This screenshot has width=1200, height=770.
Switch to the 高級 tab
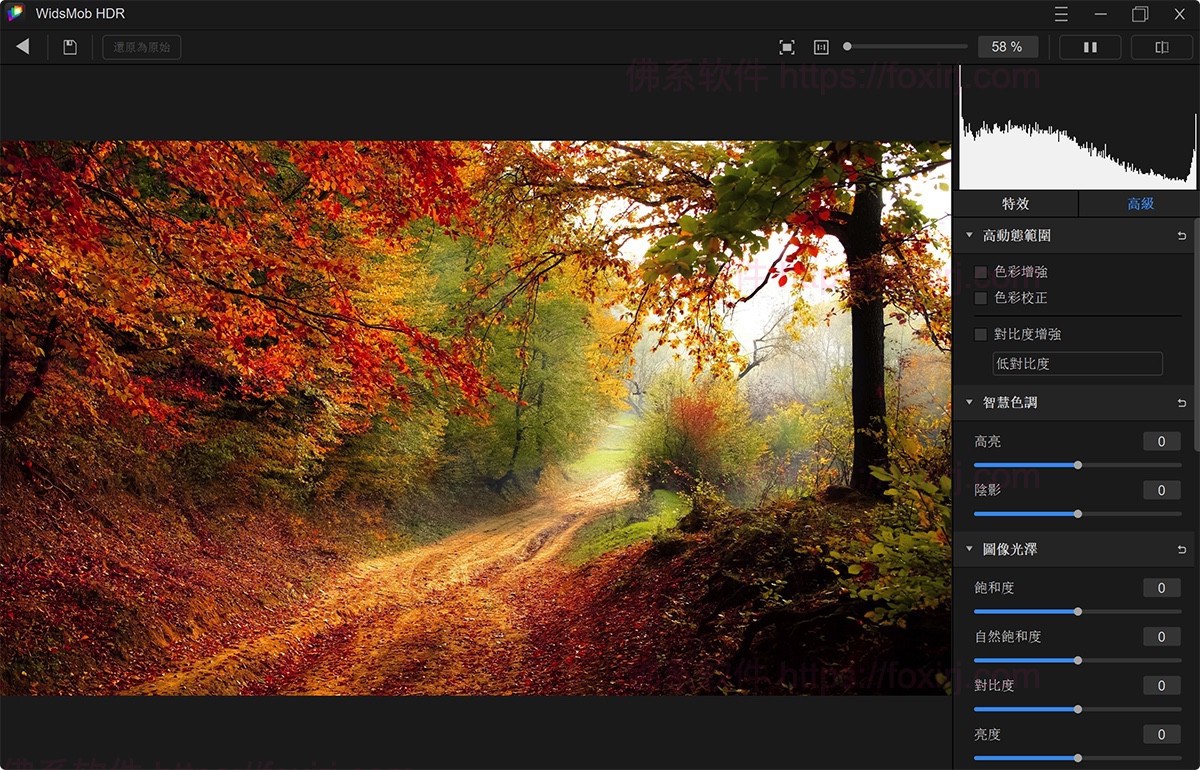click(x=1139, y=204)
